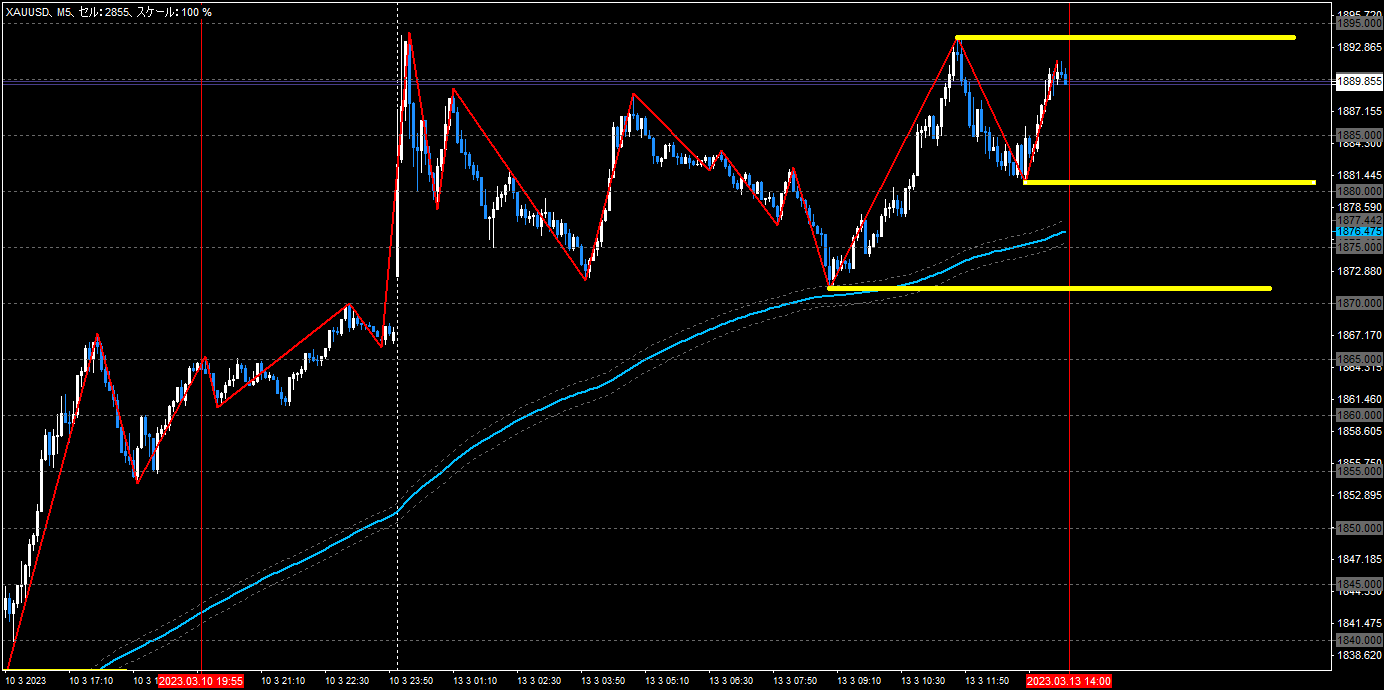Click the '13 3 06:30' time label
This screenshot has width=1384, height=690.
tap(731, 681)
